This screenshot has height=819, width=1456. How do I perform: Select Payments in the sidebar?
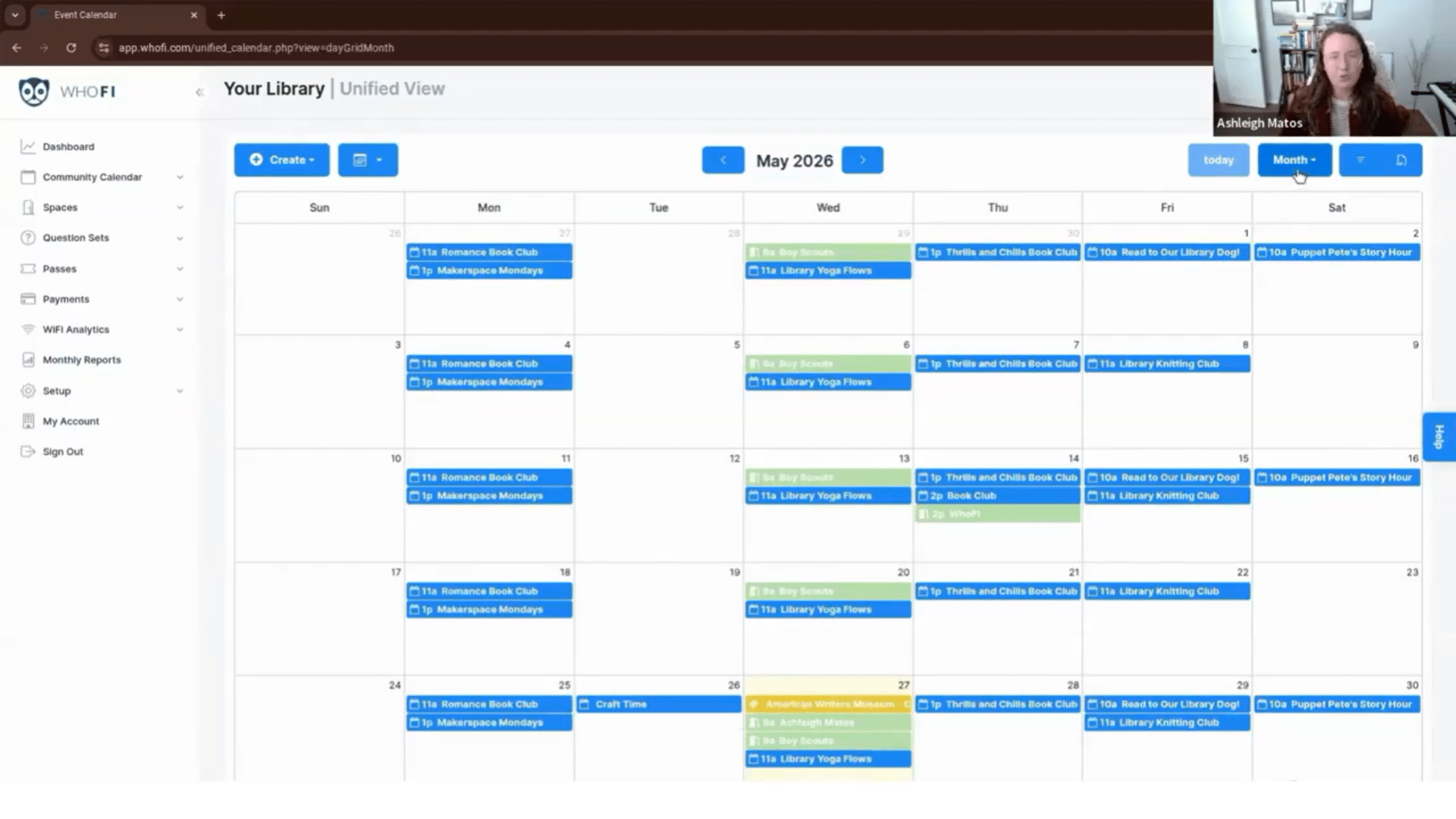(66, 299)
